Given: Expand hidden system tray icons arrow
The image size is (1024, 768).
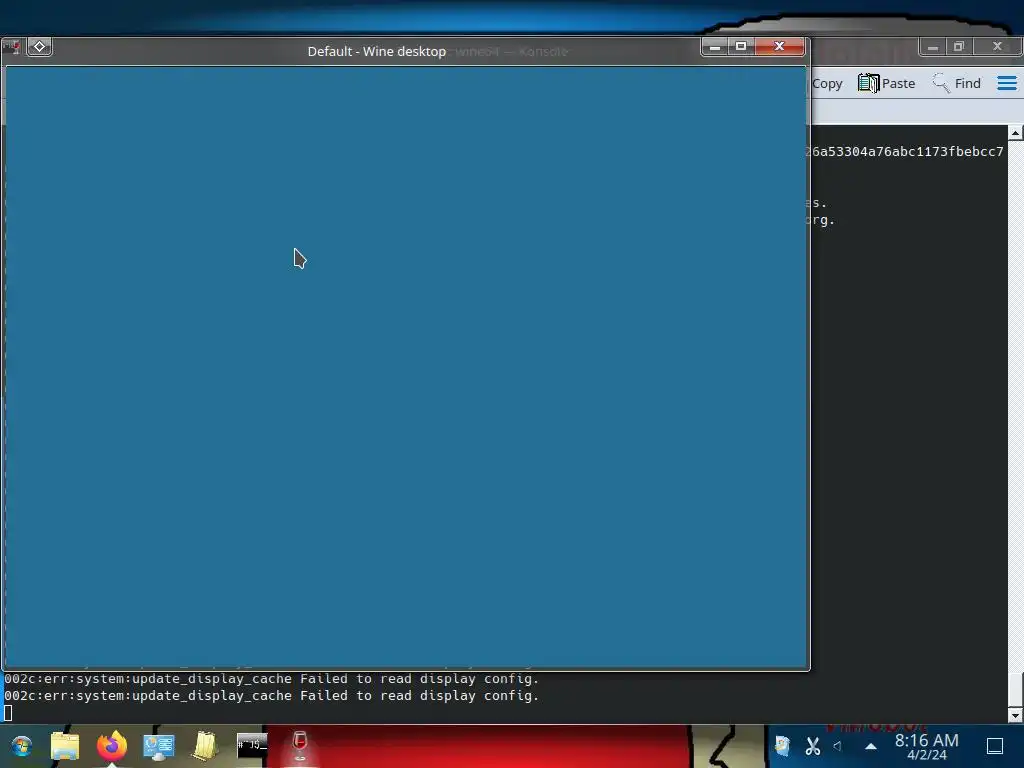Looking at the screenshot, I should click(871, 746).
